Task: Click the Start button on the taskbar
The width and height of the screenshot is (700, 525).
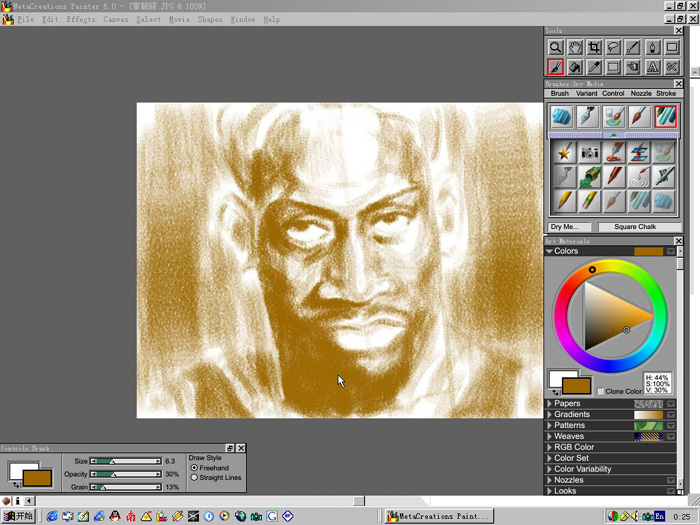Action: pos(18,516)
